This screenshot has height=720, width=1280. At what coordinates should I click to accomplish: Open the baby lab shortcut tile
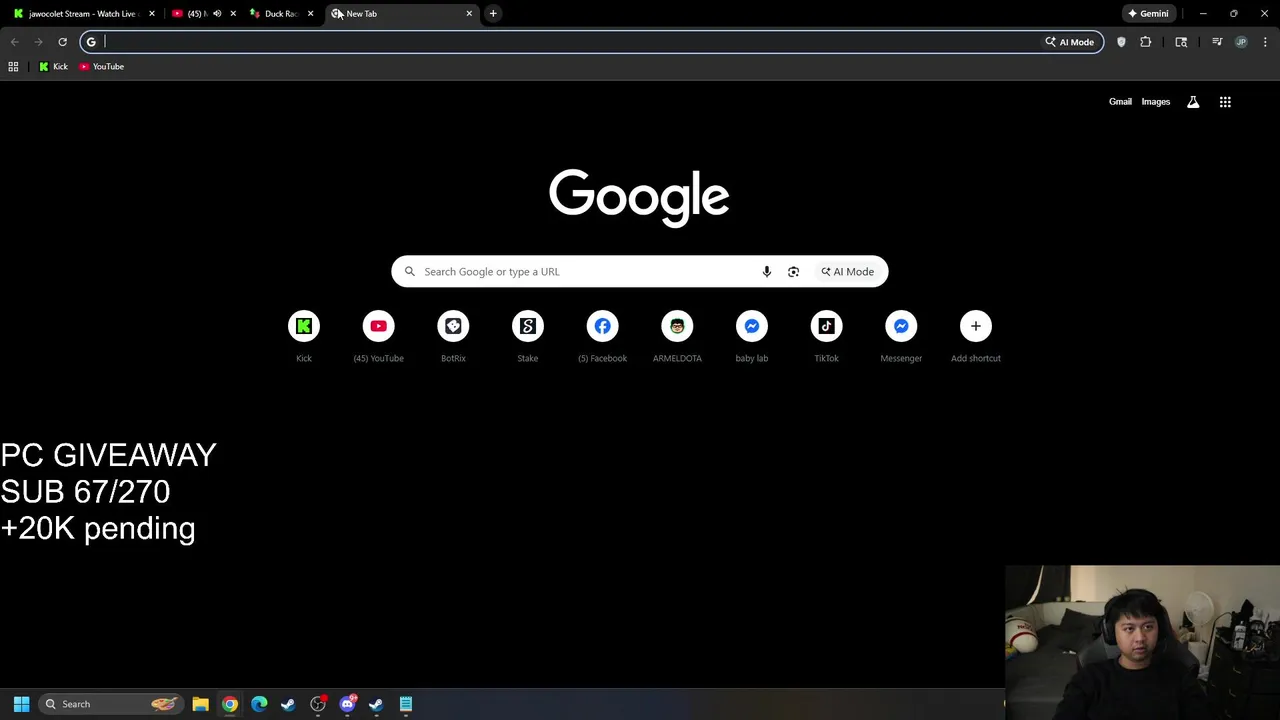coord(752,337)
